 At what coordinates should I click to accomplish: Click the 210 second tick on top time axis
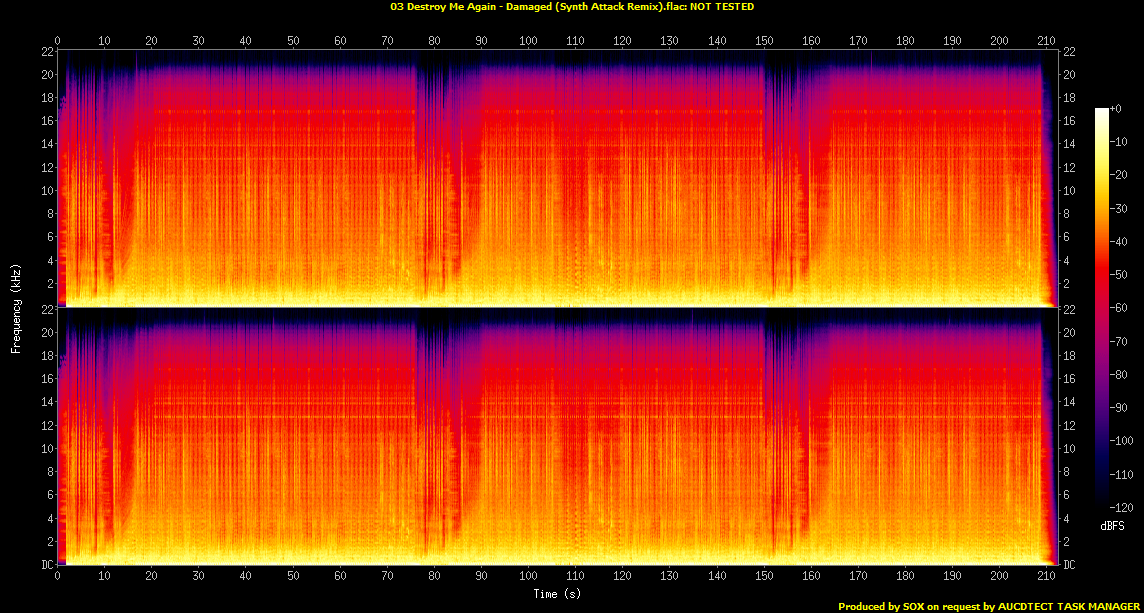pyautogui.click(x=1047, y=41)
